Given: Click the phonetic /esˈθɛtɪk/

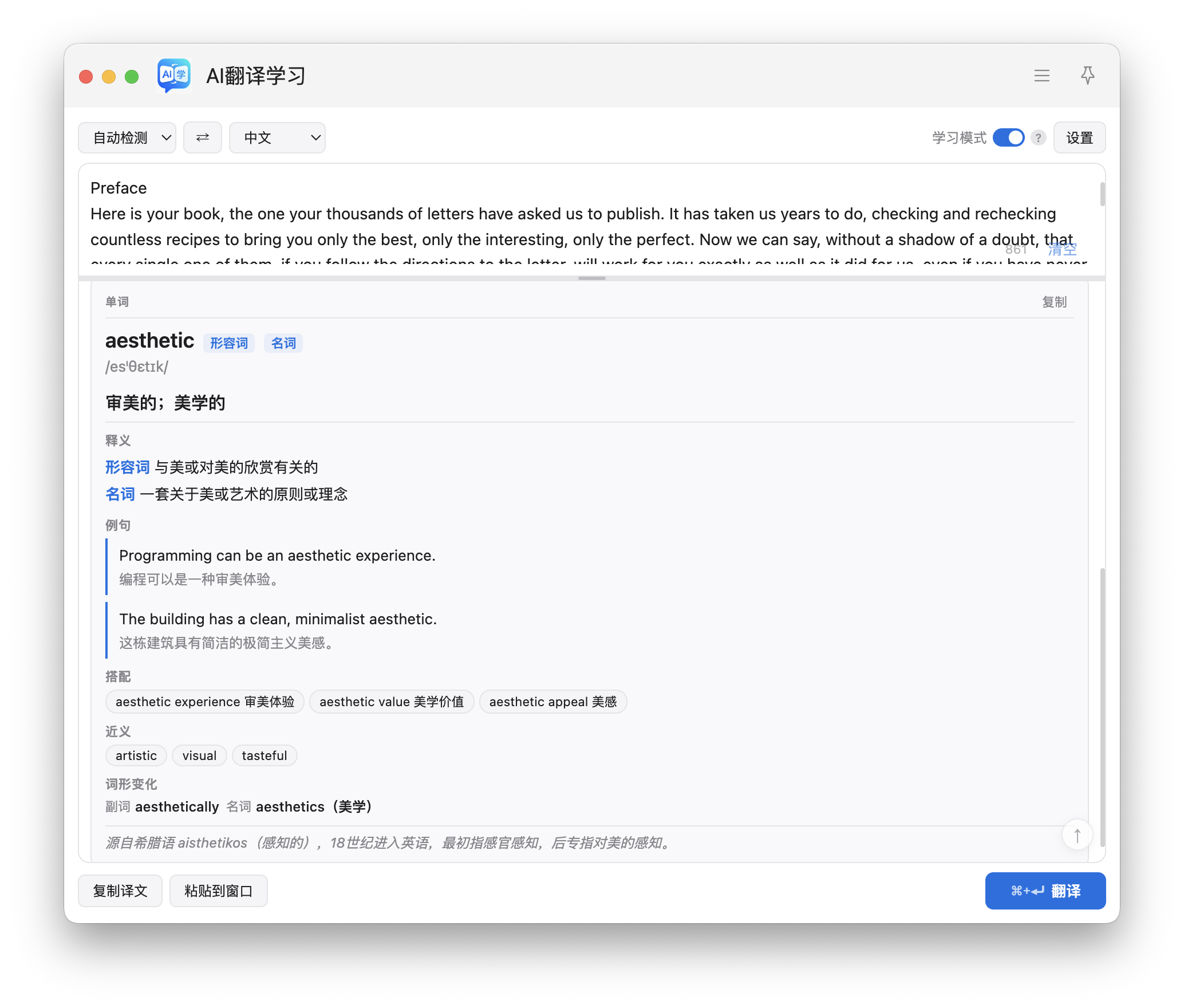Looking at the screenshot, I should click(x=137, y=367).
